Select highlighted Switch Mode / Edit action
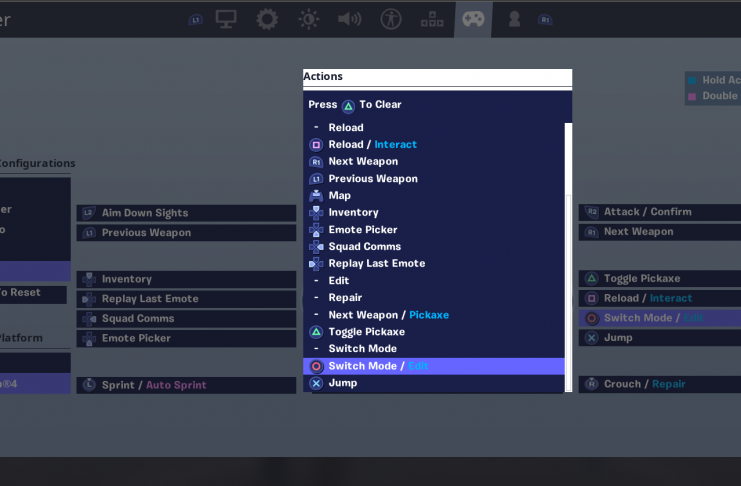 click(434, 366)
